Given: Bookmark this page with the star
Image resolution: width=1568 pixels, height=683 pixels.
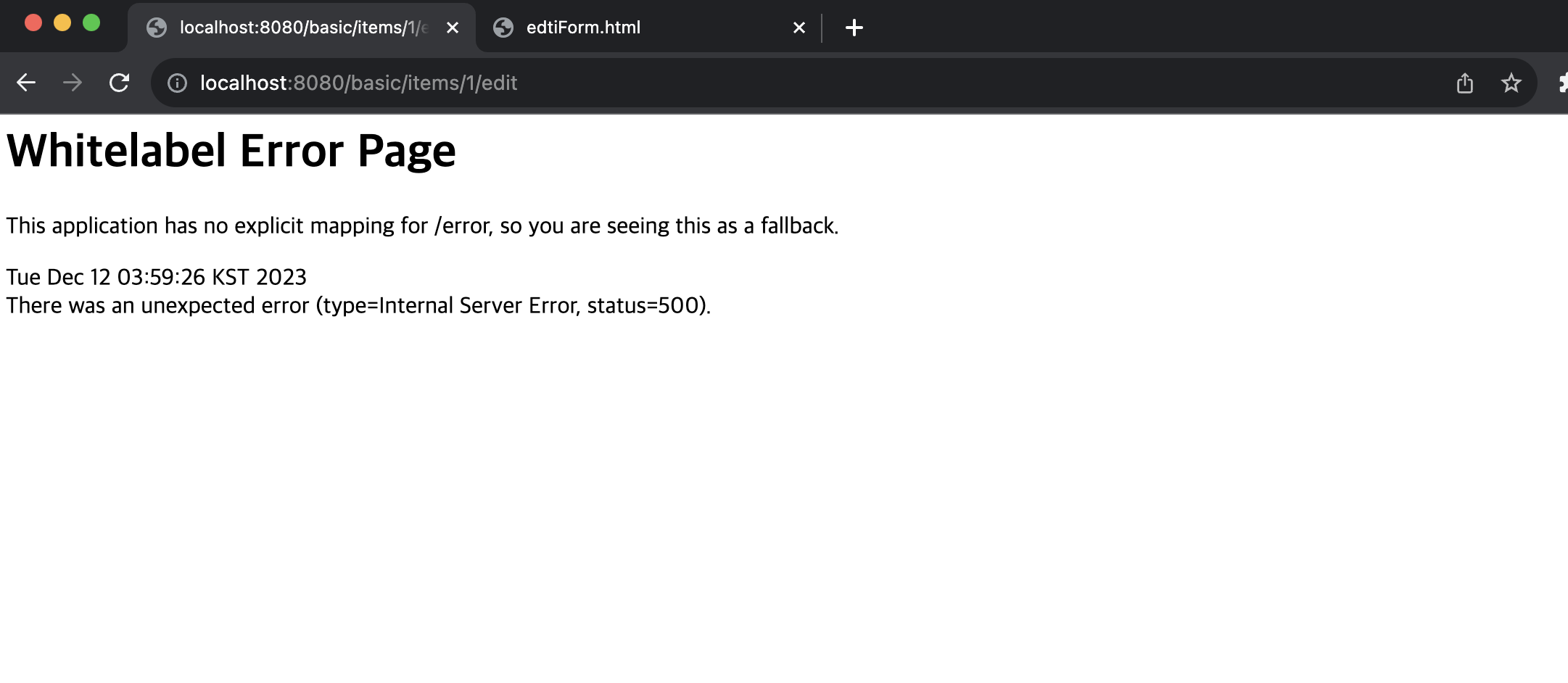Looking at the screenshot, I should coord(1511,83).
